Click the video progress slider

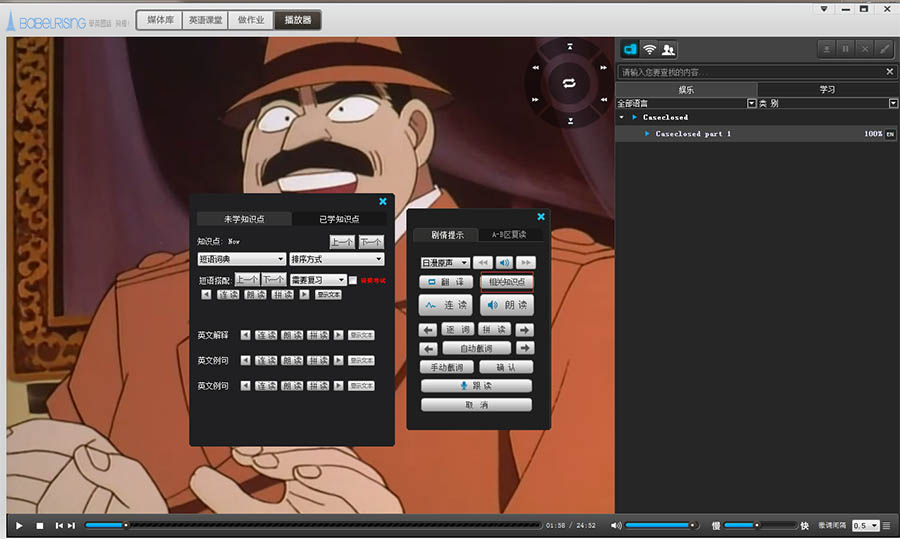(313, 525)
